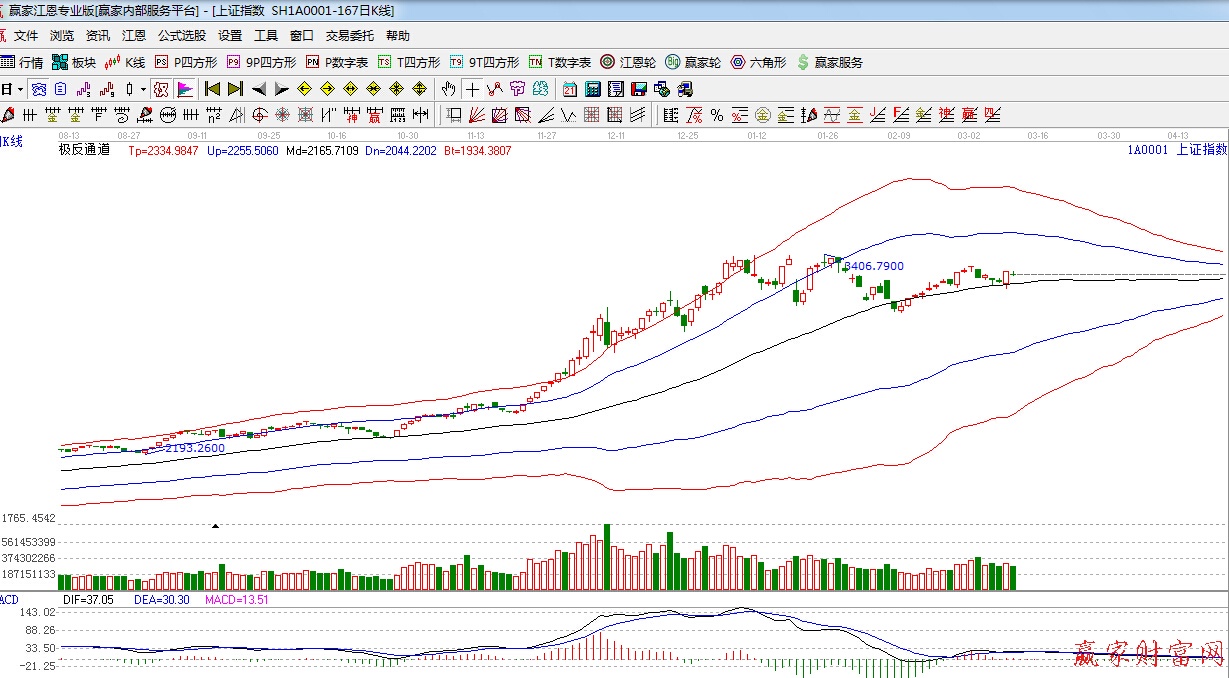Open the 公式选股 menu
The image size is (1229, 678).
[x=181, y=36]
